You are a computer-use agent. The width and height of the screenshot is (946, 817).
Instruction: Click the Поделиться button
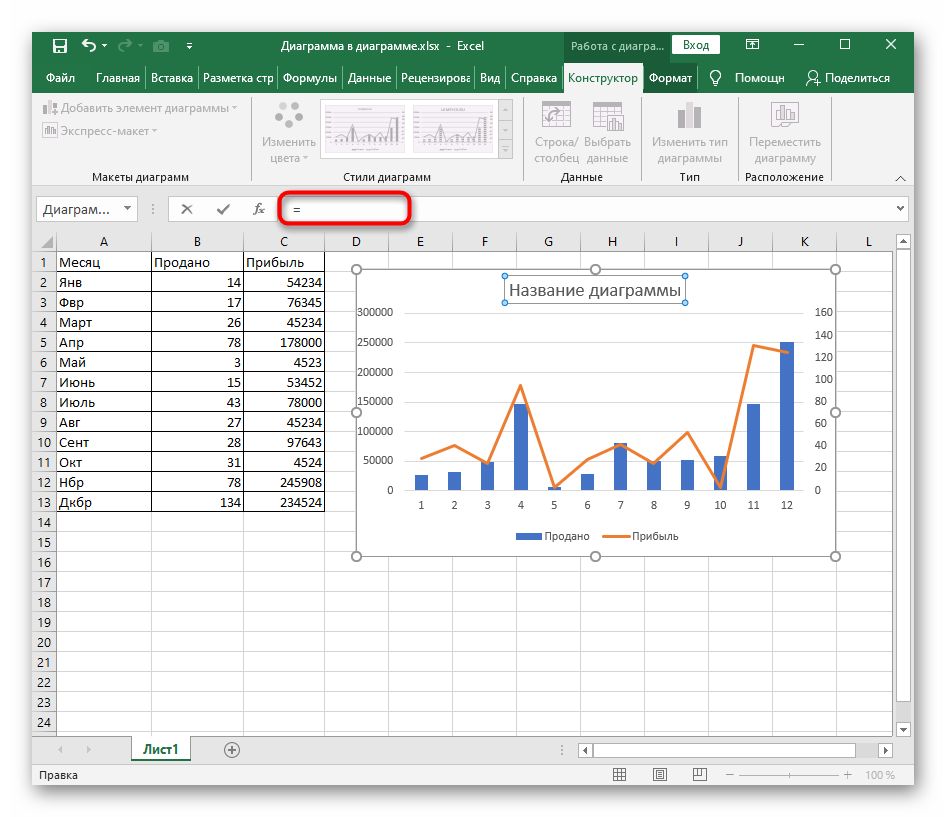pyautogui.click(x=848, y=78)
